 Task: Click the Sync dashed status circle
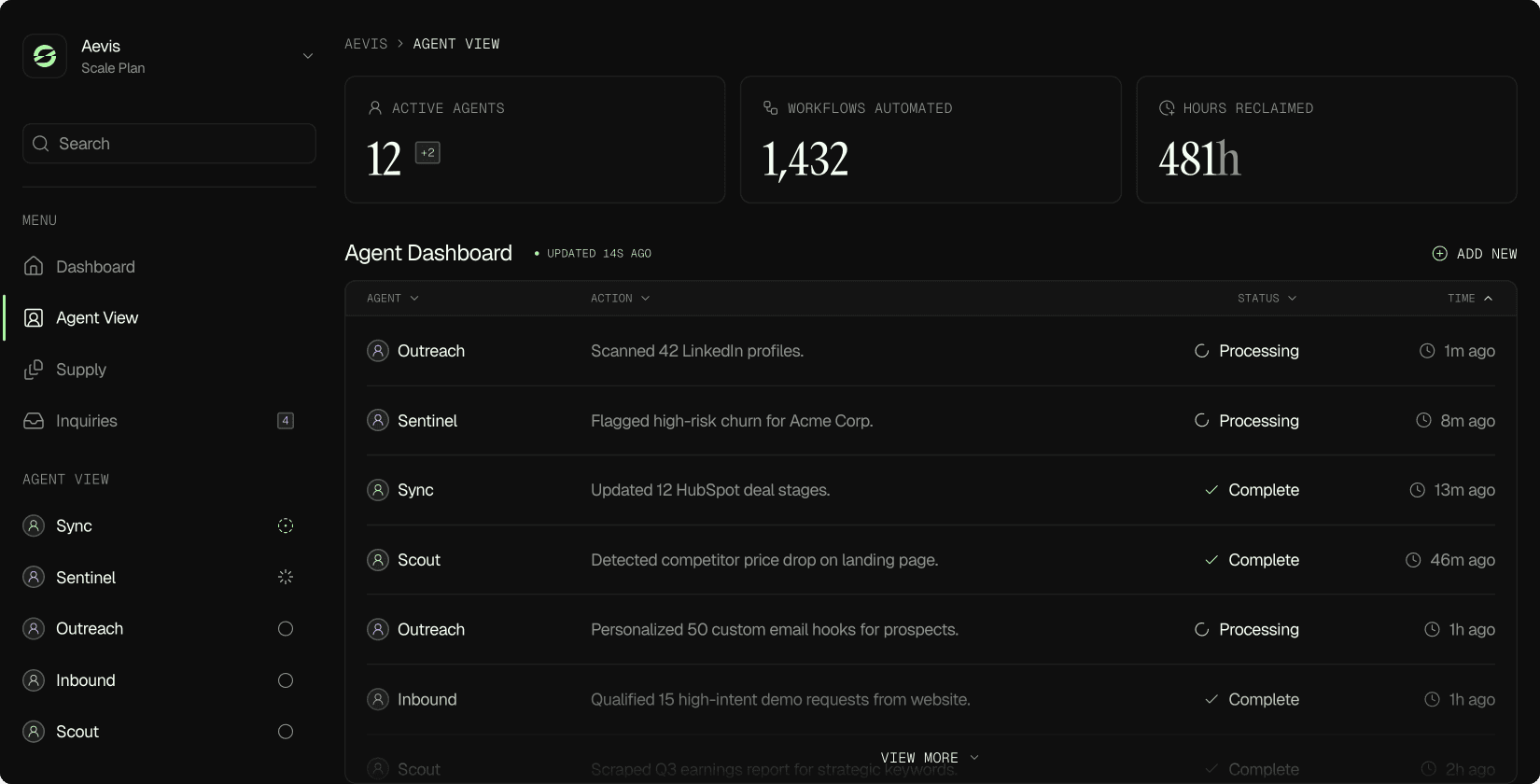[x=286, y=525]
